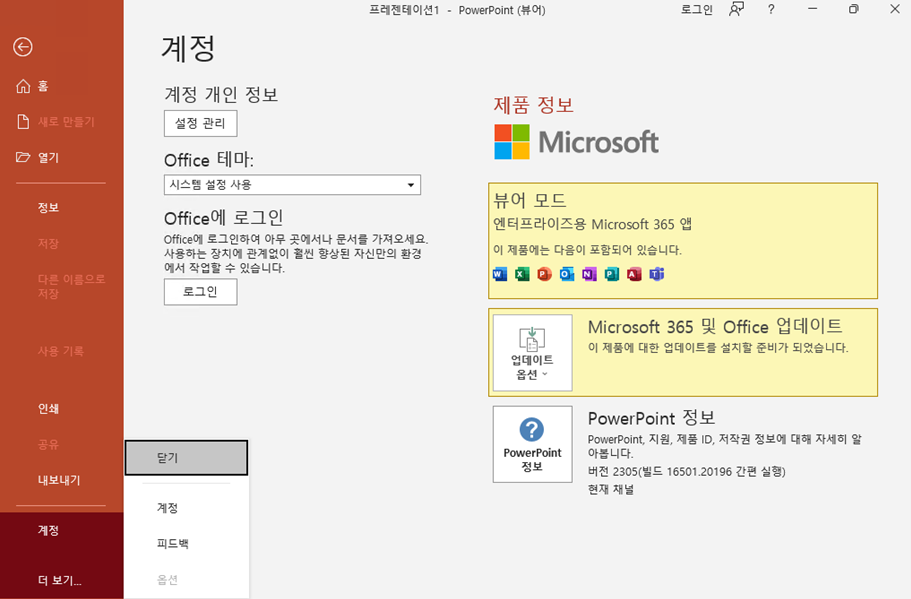Restore down the PowerPoint window

(x=853, y=9)
